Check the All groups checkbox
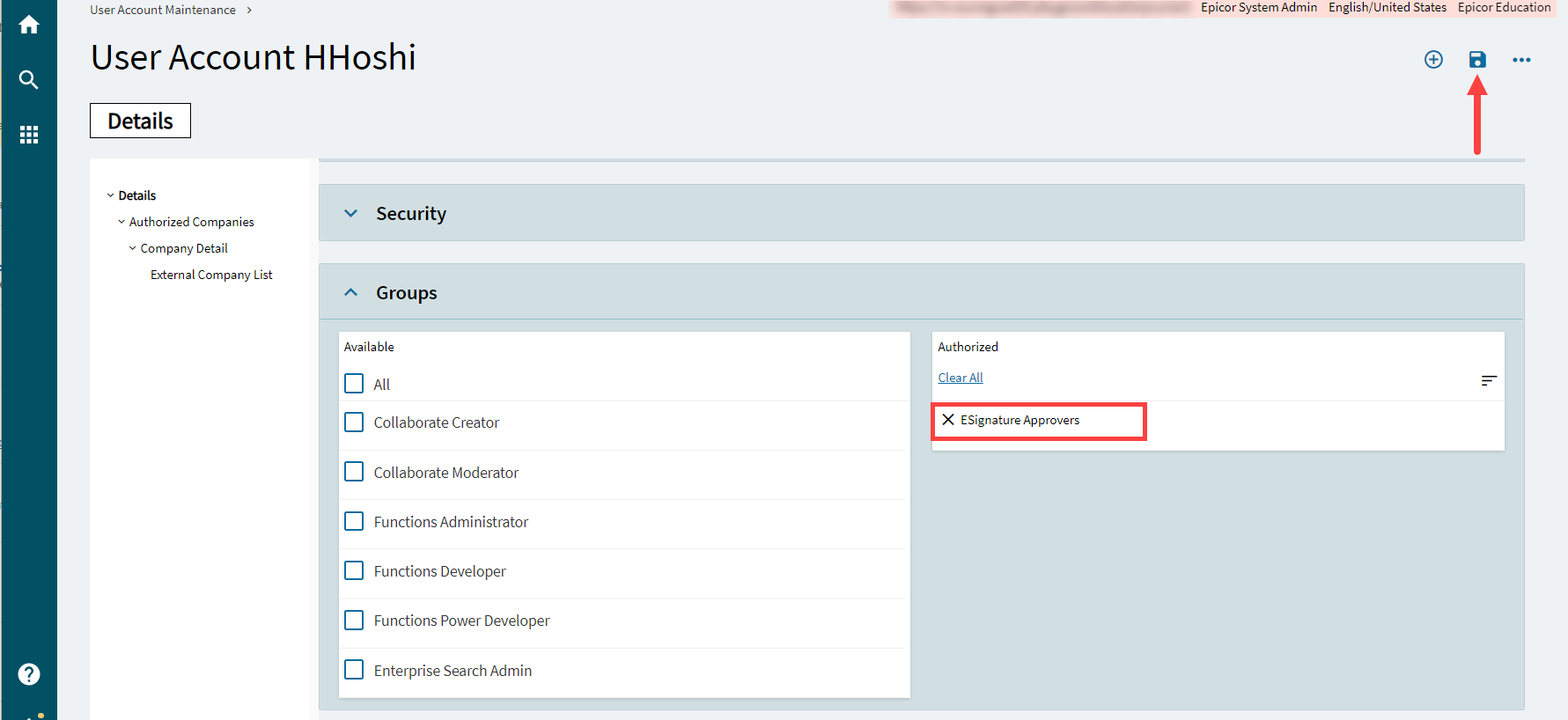The height and width of the screenshot is (720, 1568). (x=354, y=384)
